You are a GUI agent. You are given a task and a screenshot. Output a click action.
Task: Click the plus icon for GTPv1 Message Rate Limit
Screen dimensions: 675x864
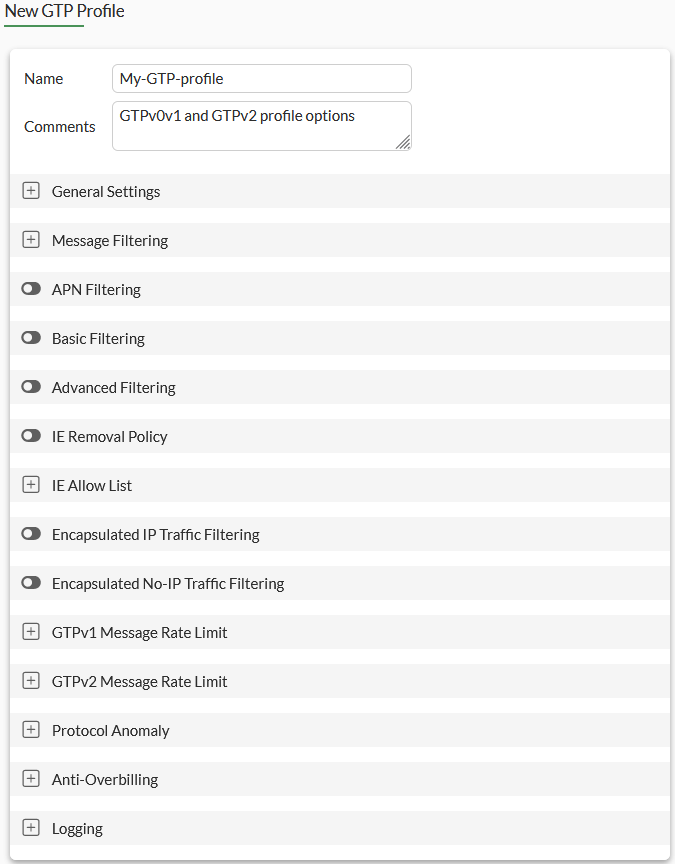31,632
